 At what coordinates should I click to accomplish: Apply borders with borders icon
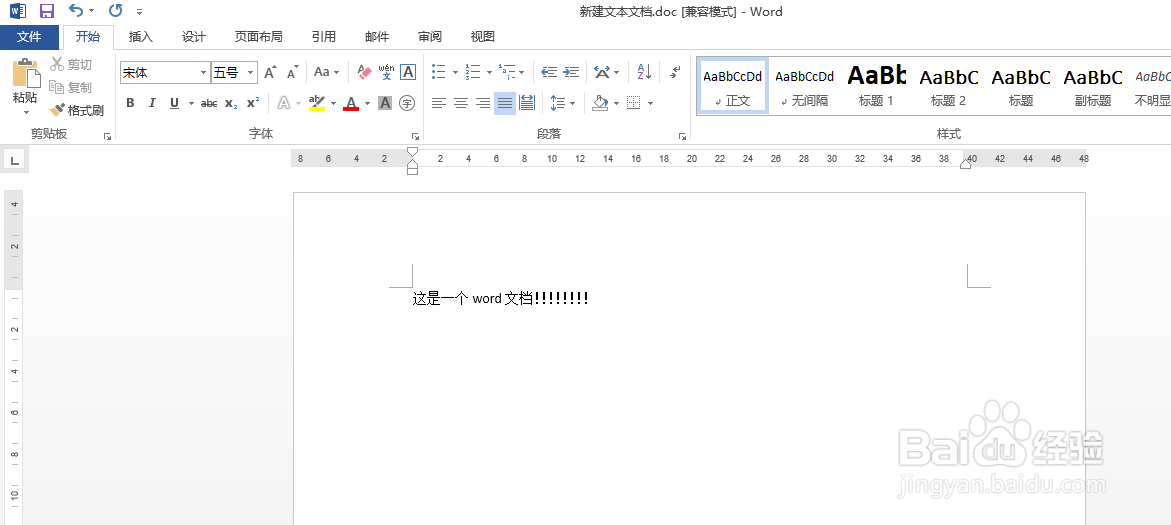tap(634, 103)
